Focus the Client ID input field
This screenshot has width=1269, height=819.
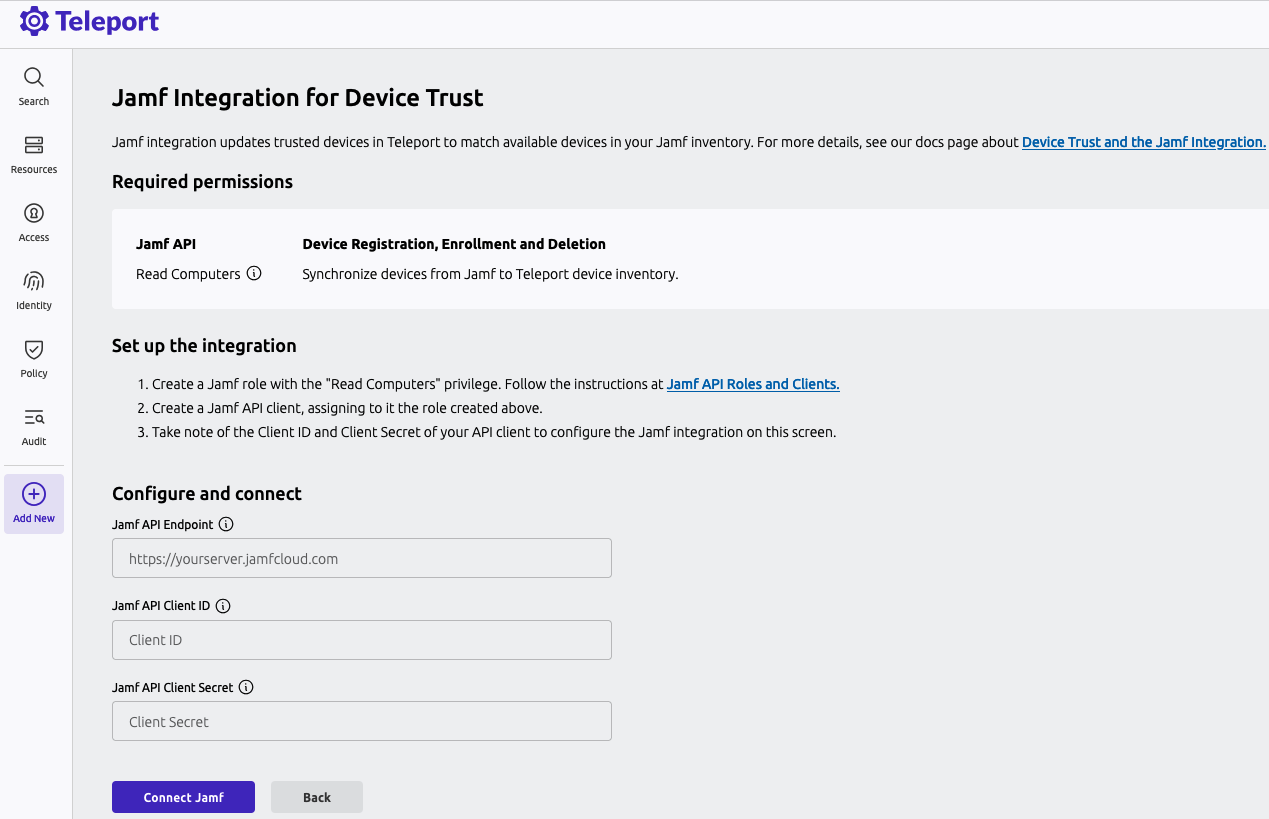pos(361,640)
